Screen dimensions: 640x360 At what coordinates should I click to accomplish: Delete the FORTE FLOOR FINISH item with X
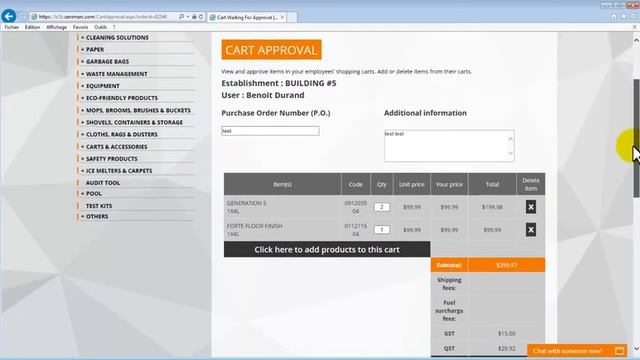click(x=531, y=230)
